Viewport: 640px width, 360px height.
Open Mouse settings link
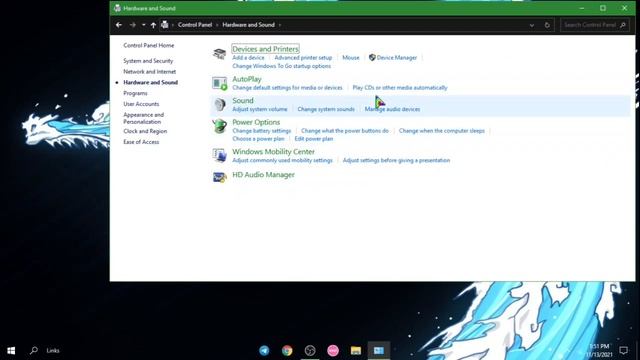[x=351, y=58]
